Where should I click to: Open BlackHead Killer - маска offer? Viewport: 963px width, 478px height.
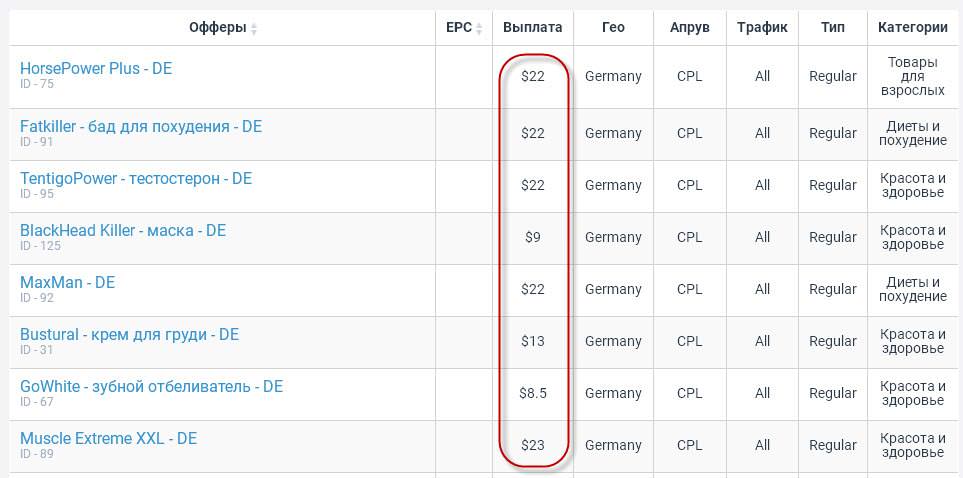coord(123,231)
